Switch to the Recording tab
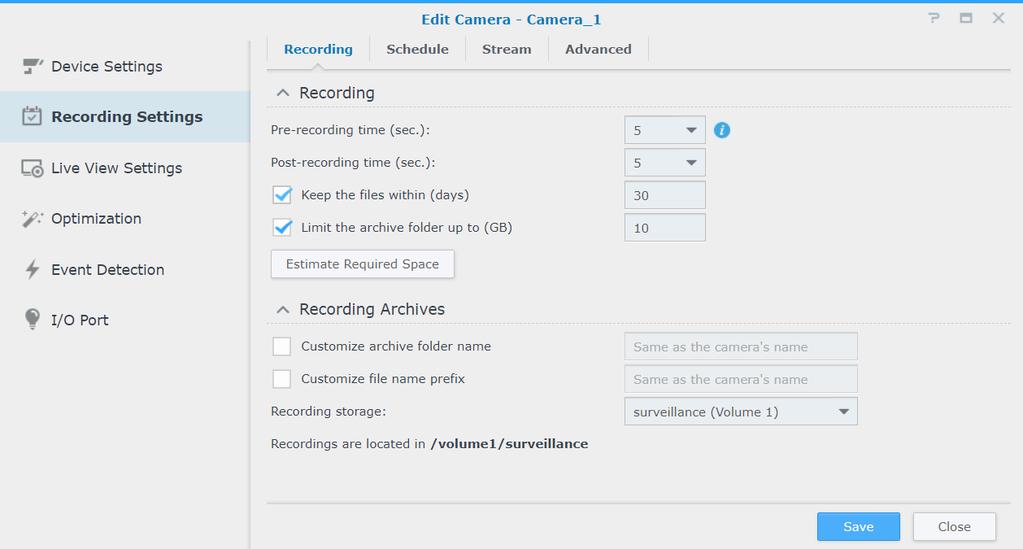This screenshot has height=549, width=1023. coord(318,49)
